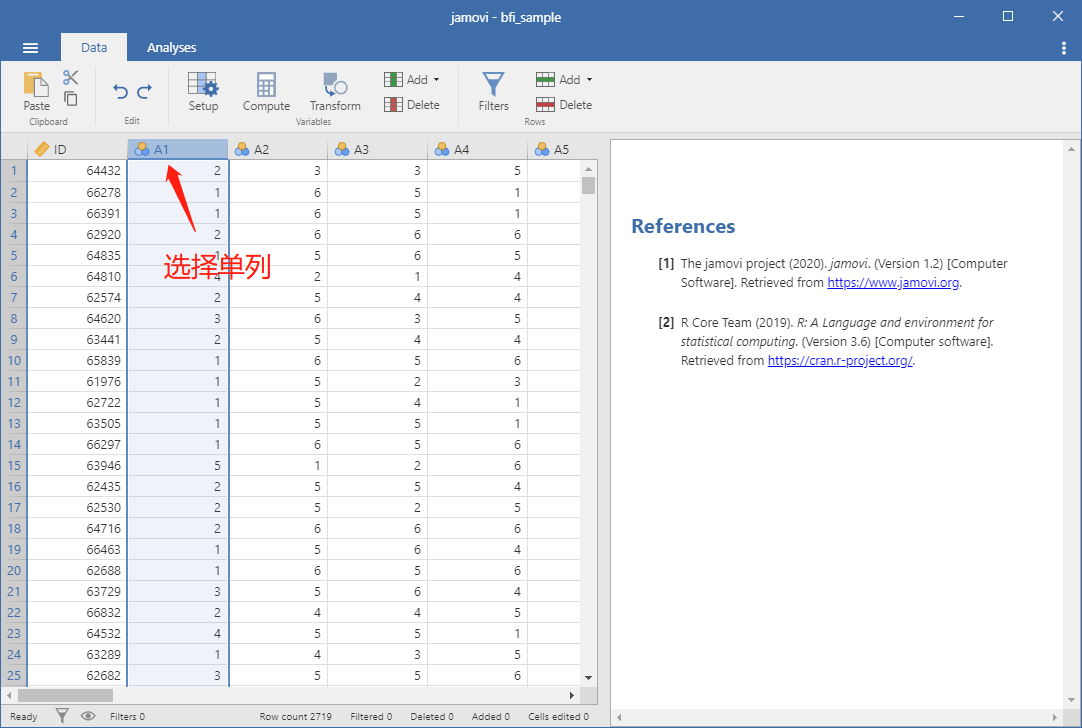Click the Compute variable icon
This screenshot has height=728, width=1082.
[x=266, y=92]
